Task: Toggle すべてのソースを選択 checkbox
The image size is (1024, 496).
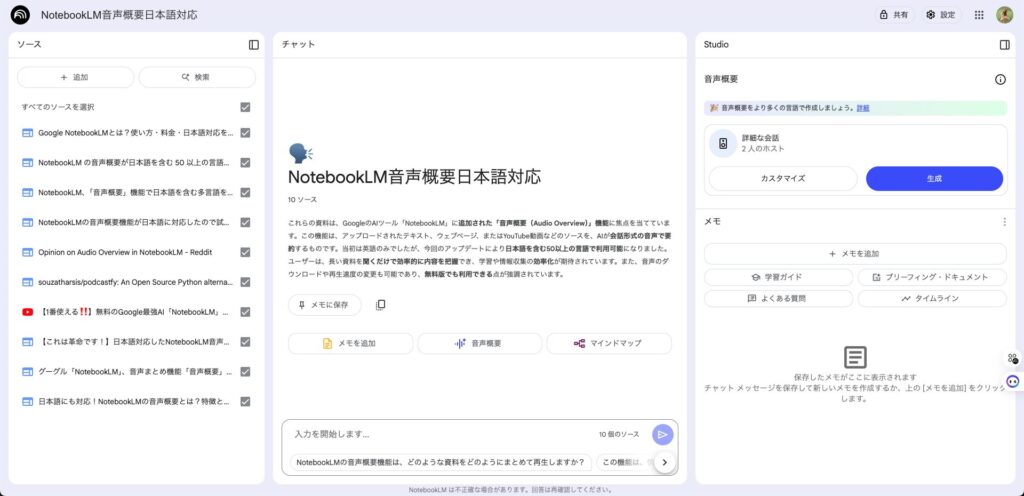Action: tap(245, 107)
